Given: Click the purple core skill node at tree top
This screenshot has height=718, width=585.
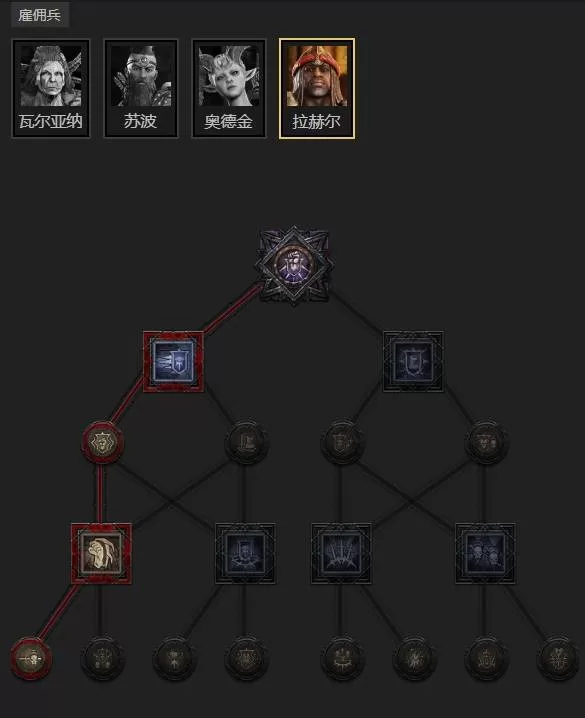Looking at the screenshot, I should tap(294, 264).
